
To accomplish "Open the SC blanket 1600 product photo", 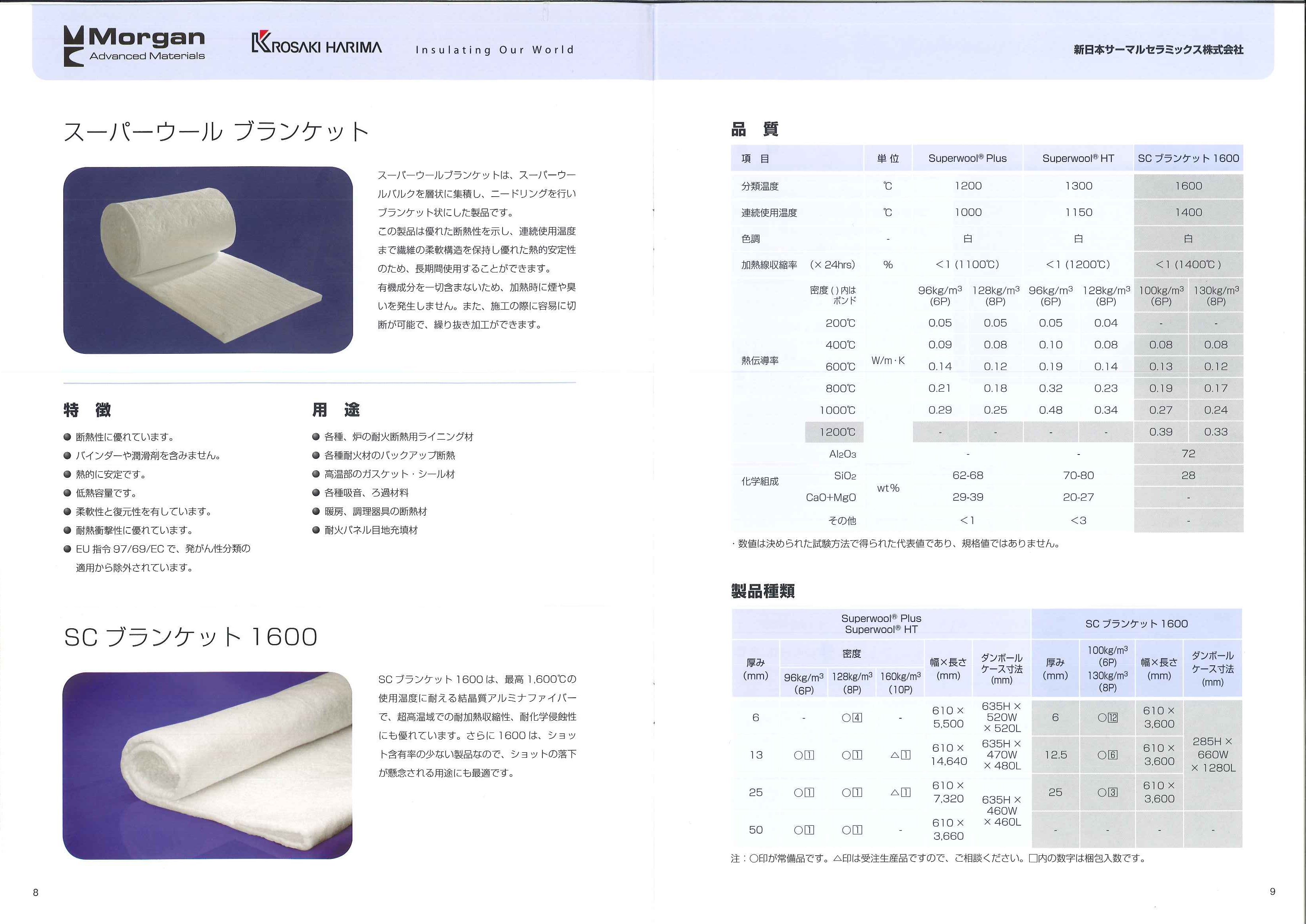I will click(x=208, y=766).
